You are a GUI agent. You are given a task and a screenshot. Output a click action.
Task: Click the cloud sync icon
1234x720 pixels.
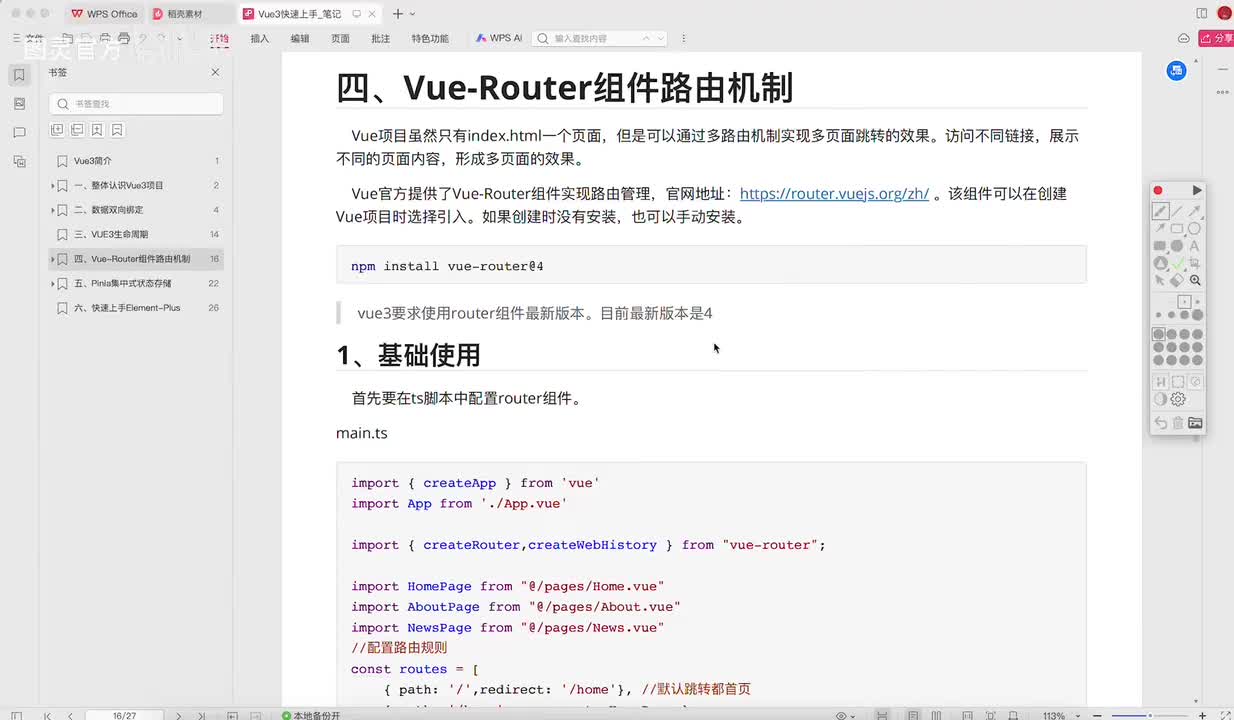point(1183,38)
